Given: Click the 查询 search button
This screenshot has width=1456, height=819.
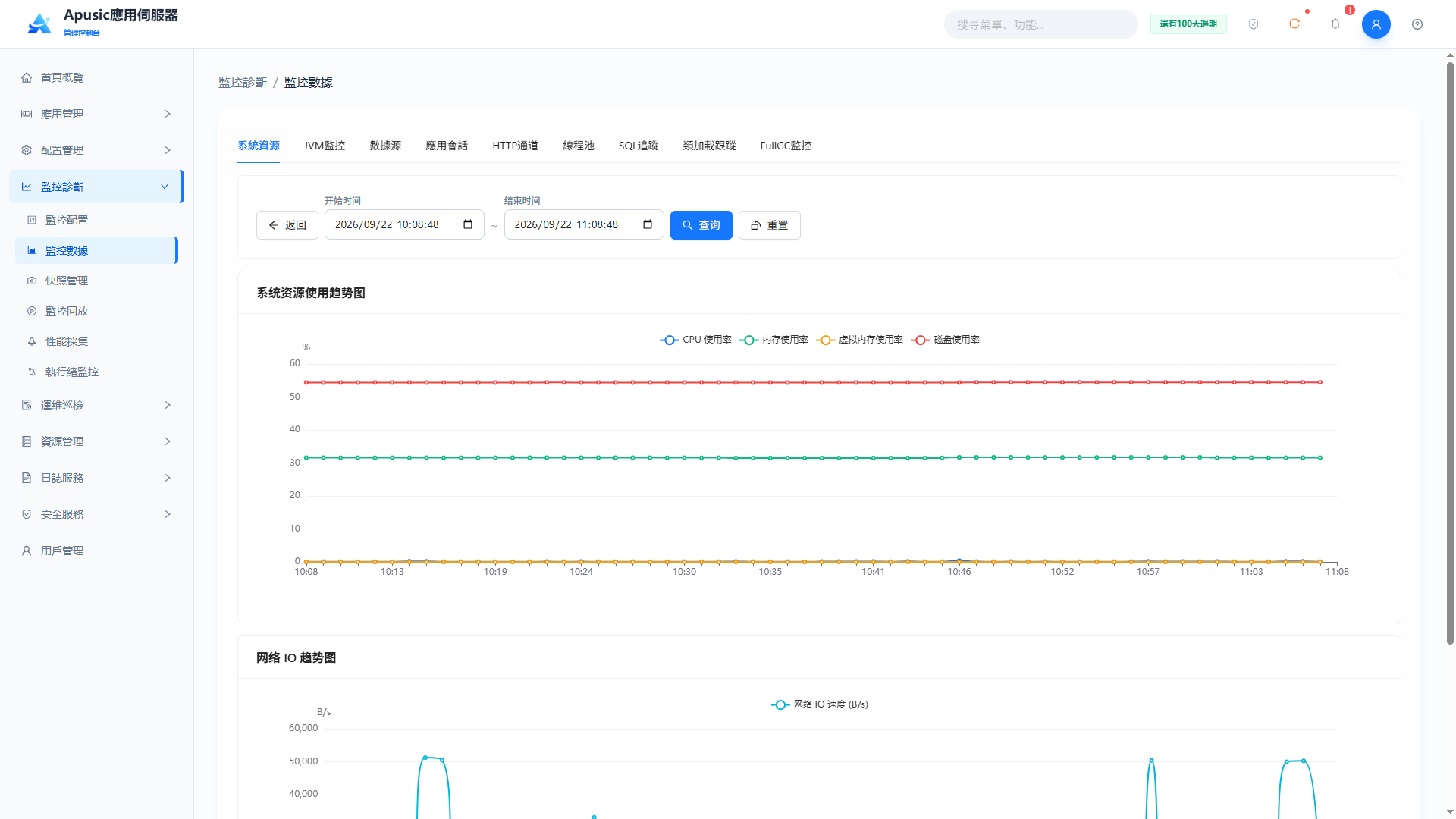Looking at the screenshot, I should click(x=701, y=225).
